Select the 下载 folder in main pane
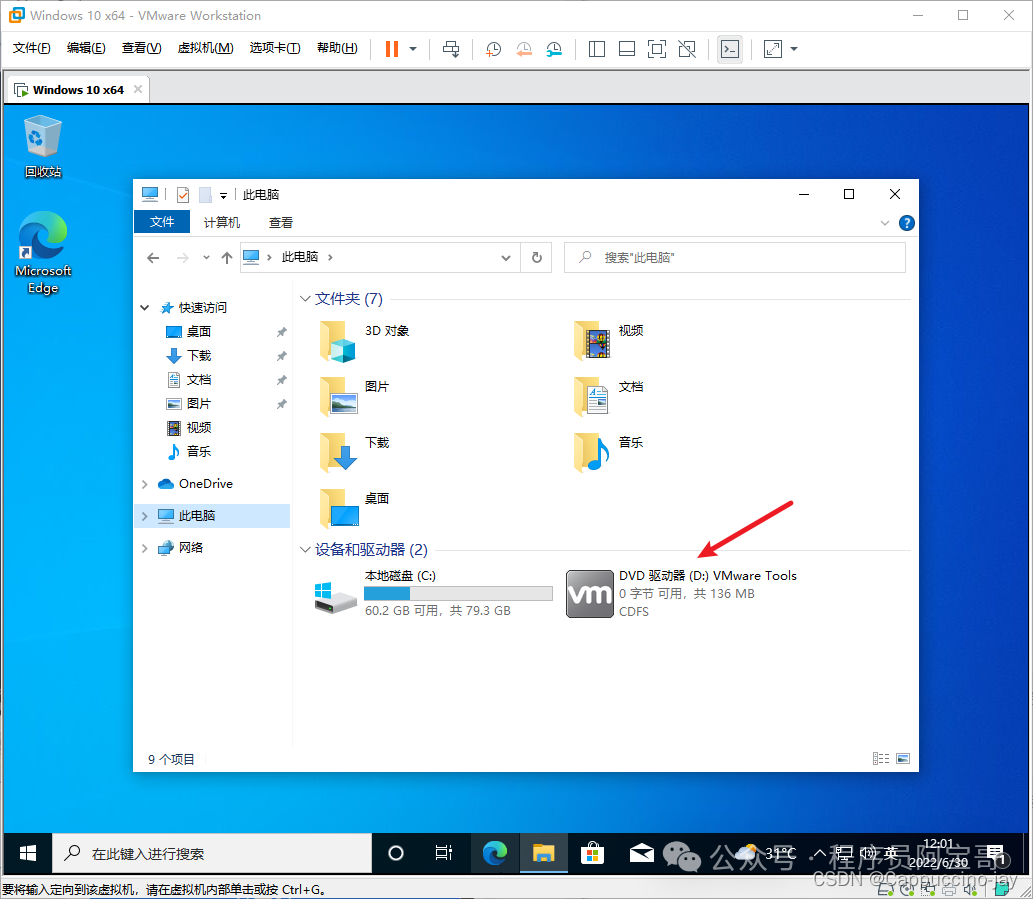 [356, 452]
